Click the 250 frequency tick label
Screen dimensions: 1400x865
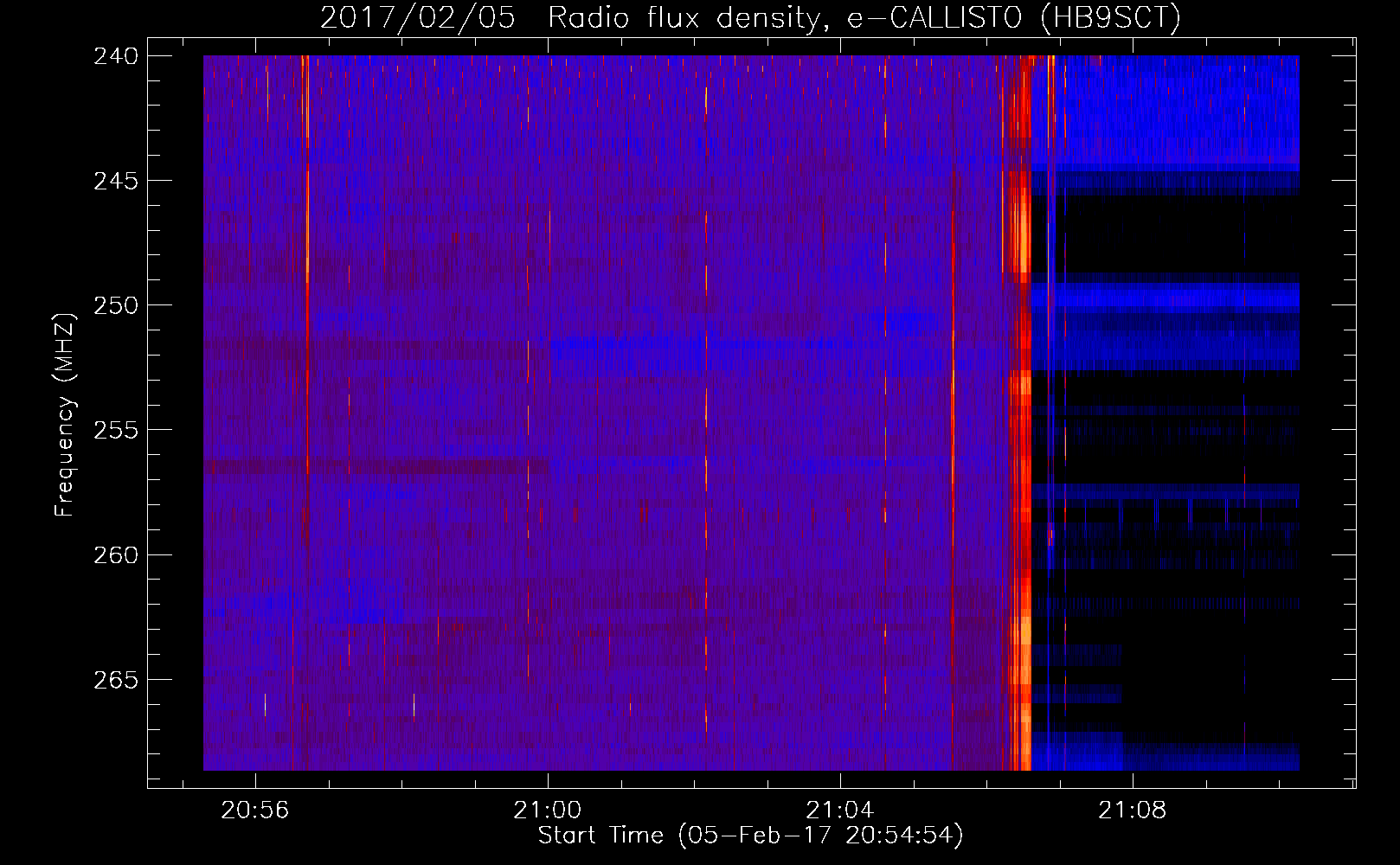(115, 305)
